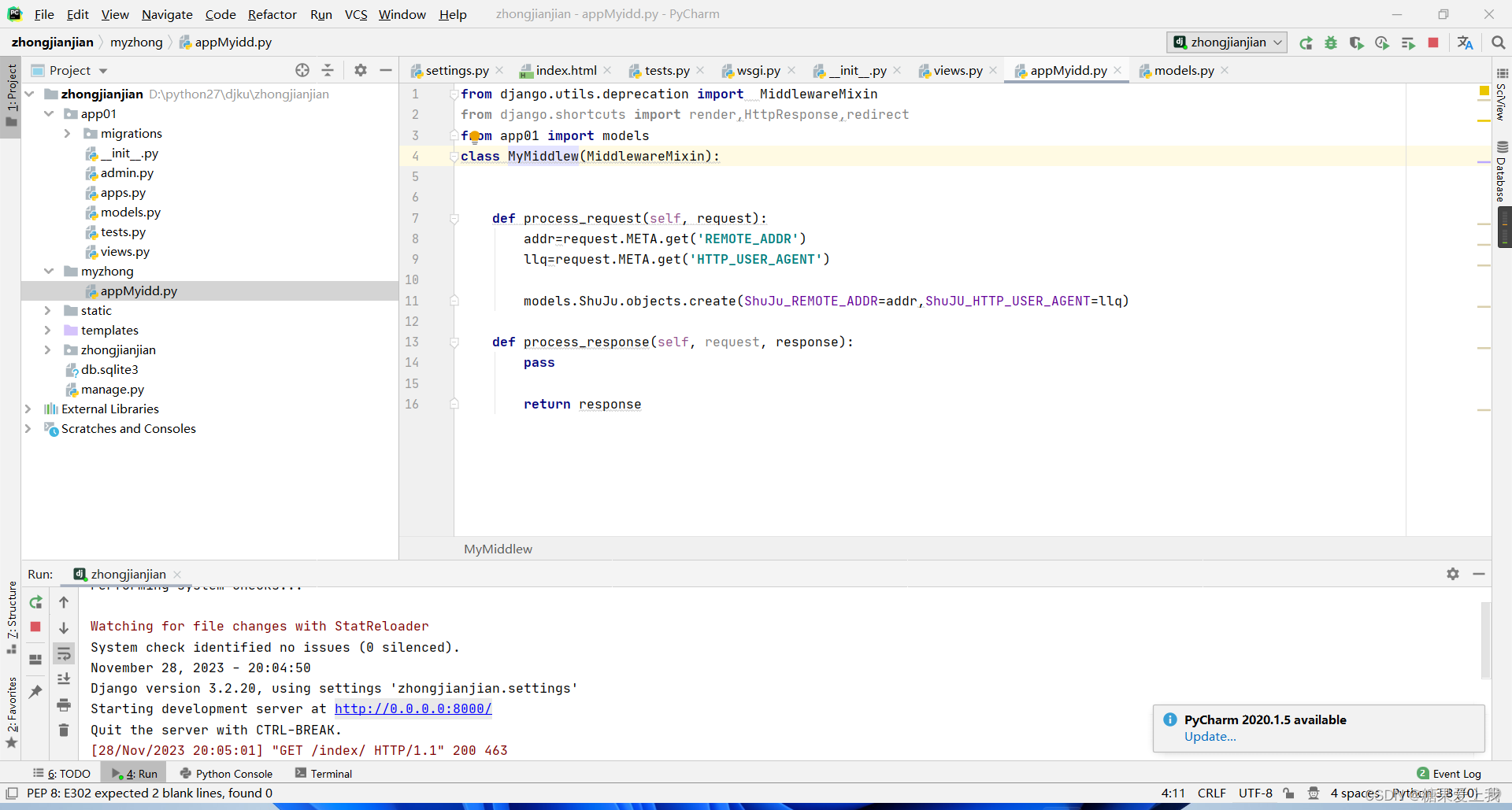The image size is (1512, 810).
Task: Expand the static folder
Action: point(47,311)
